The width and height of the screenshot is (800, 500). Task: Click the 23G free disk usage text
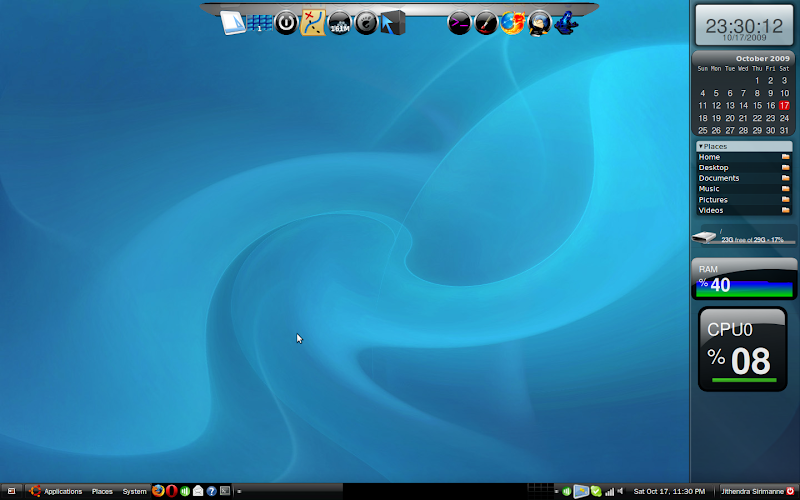click(752, 239)
